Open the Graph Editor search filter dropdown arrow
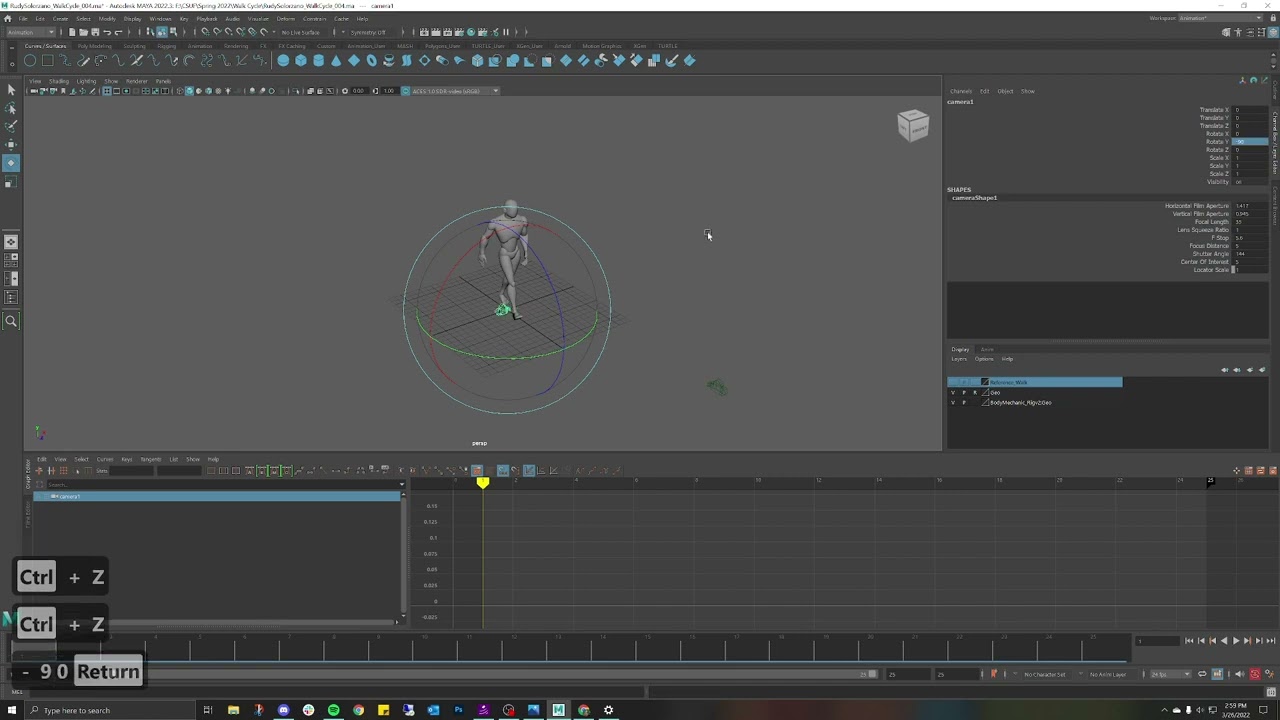1280x720 pixels. 401,485
